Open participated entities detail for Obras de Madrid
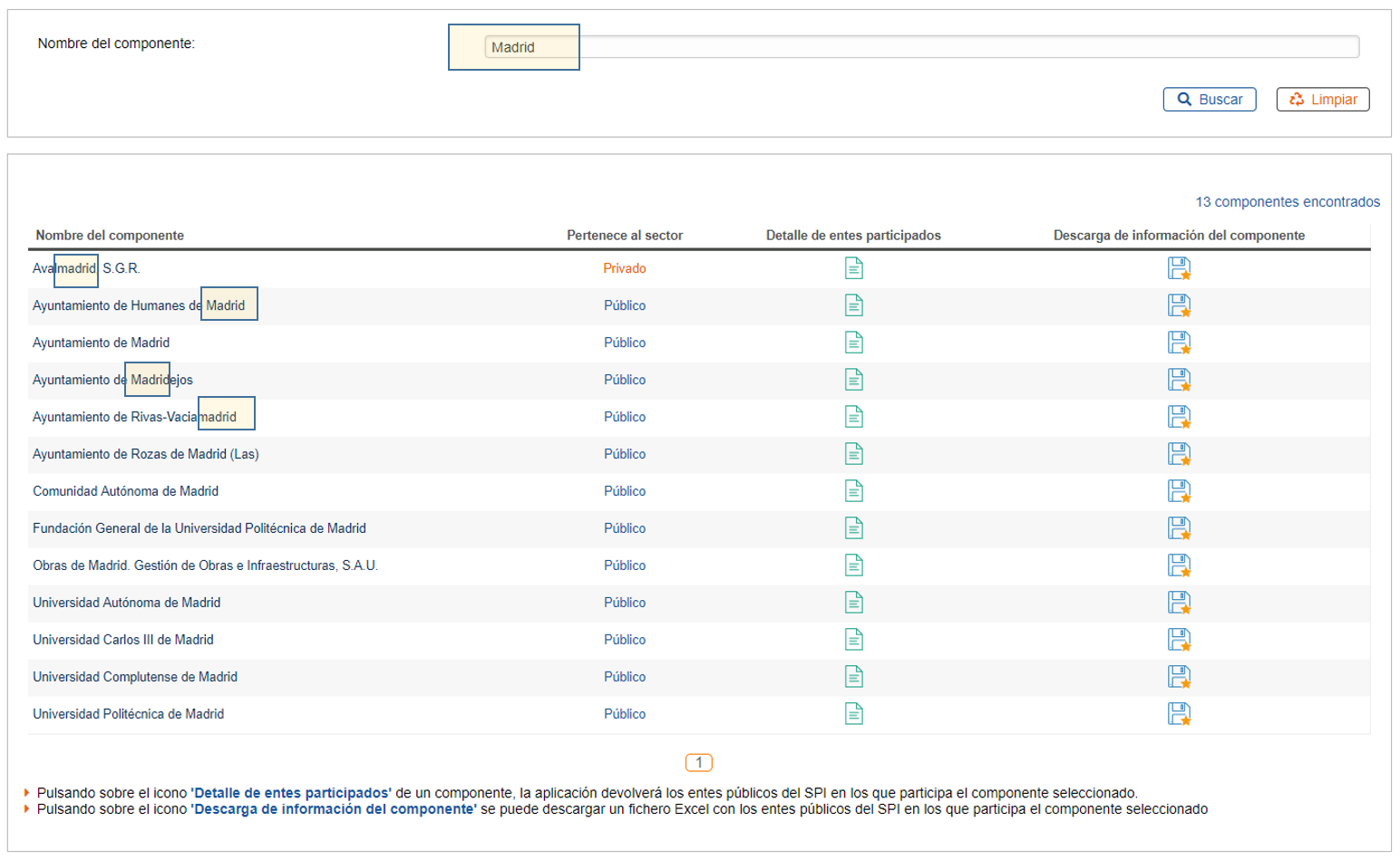Image resolution: width=1400 pixels, height=860 pixels. pyautogui.click(x=853, y=565)
